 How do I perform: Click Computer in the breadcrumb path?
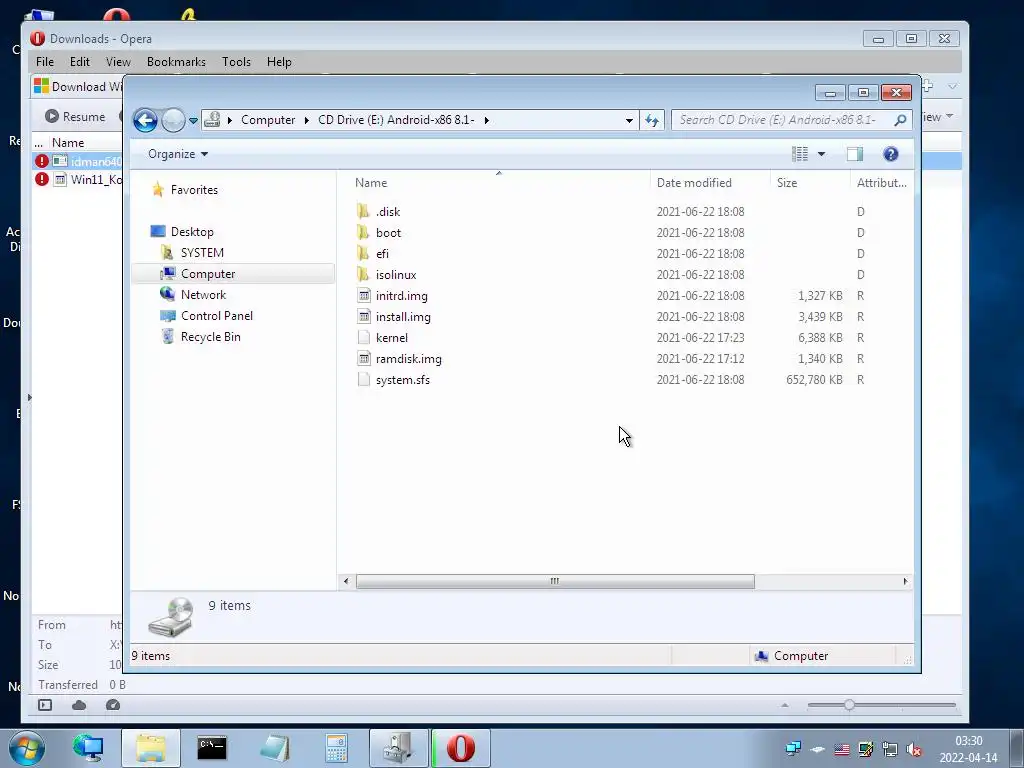268,120
